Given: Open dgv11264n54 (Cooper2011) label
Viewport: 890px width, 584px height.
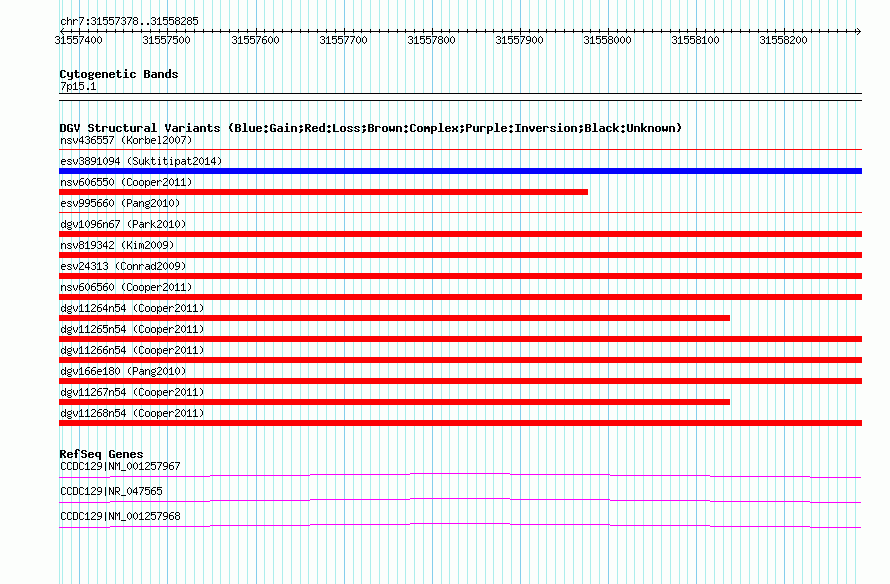Looking at the screenshot, I should coord(132,308).
